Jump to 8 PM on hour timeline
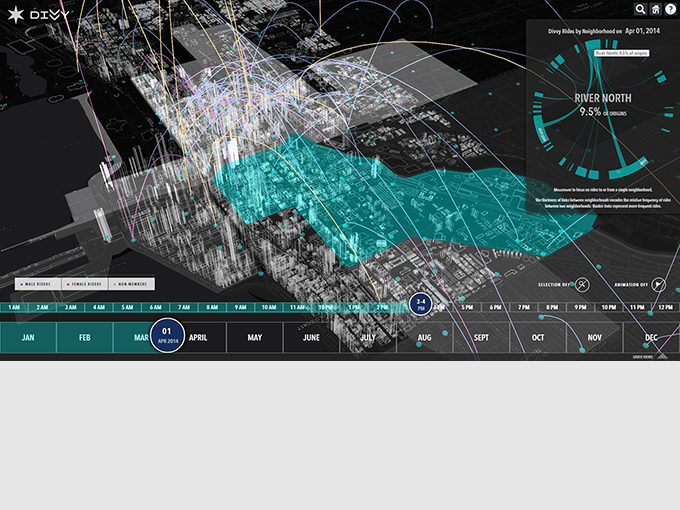The width and height of the screenshot is (680, 510). (552, 307)
